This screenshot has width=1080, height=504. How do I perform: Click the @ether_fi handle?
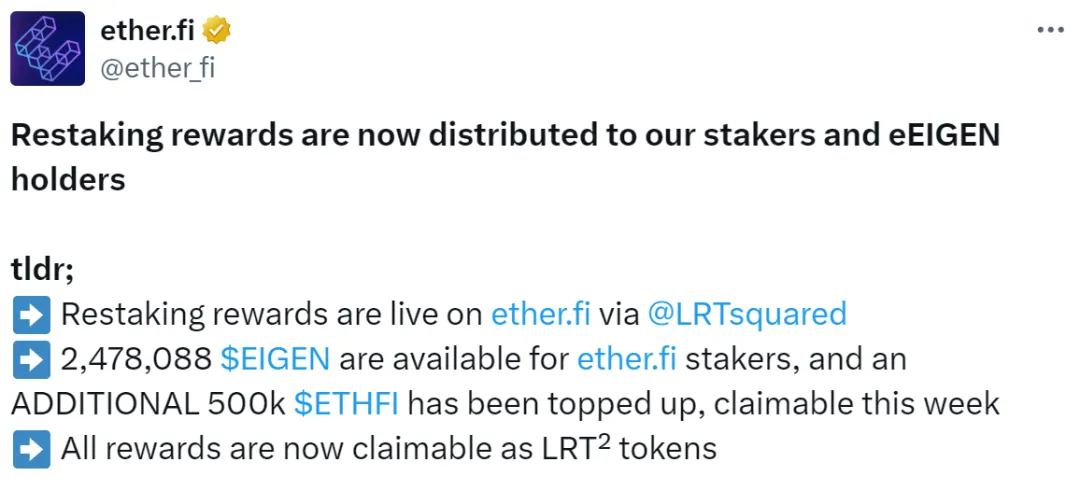click(x=157, y=68)
